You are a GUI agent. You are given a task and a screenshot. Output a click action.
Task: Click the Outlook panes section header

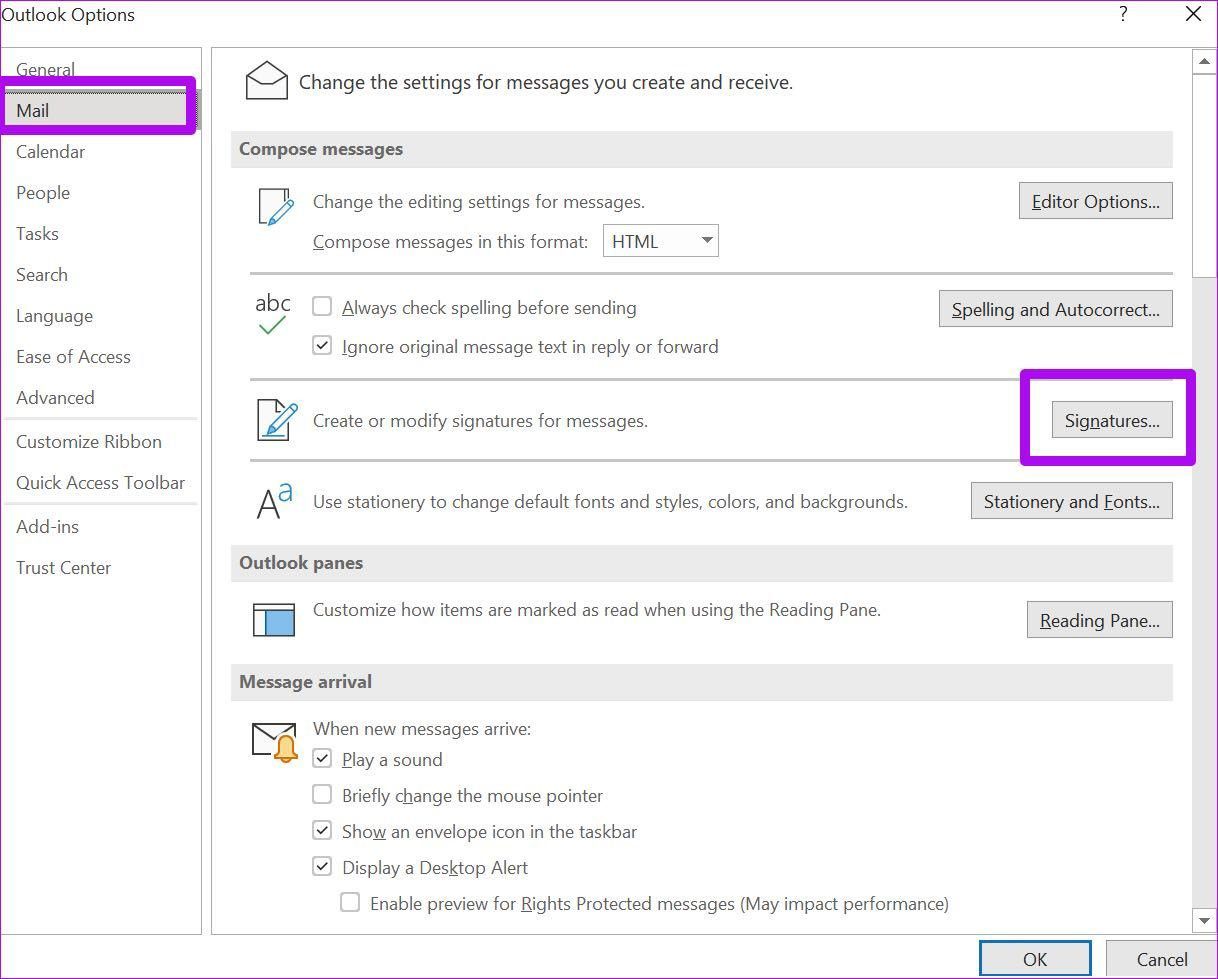701,563
